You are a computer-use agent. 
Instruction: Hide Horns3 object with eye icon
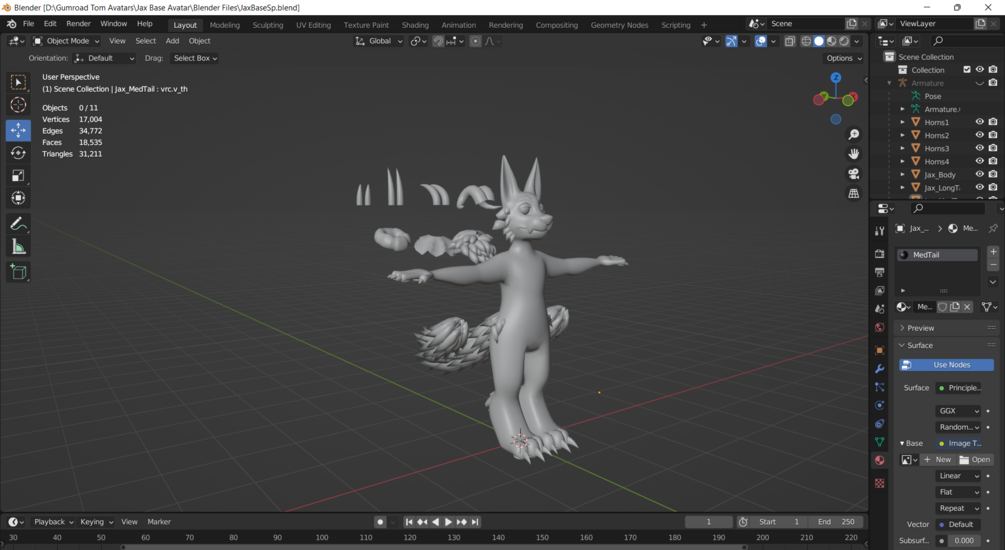[x=979, y=148]
